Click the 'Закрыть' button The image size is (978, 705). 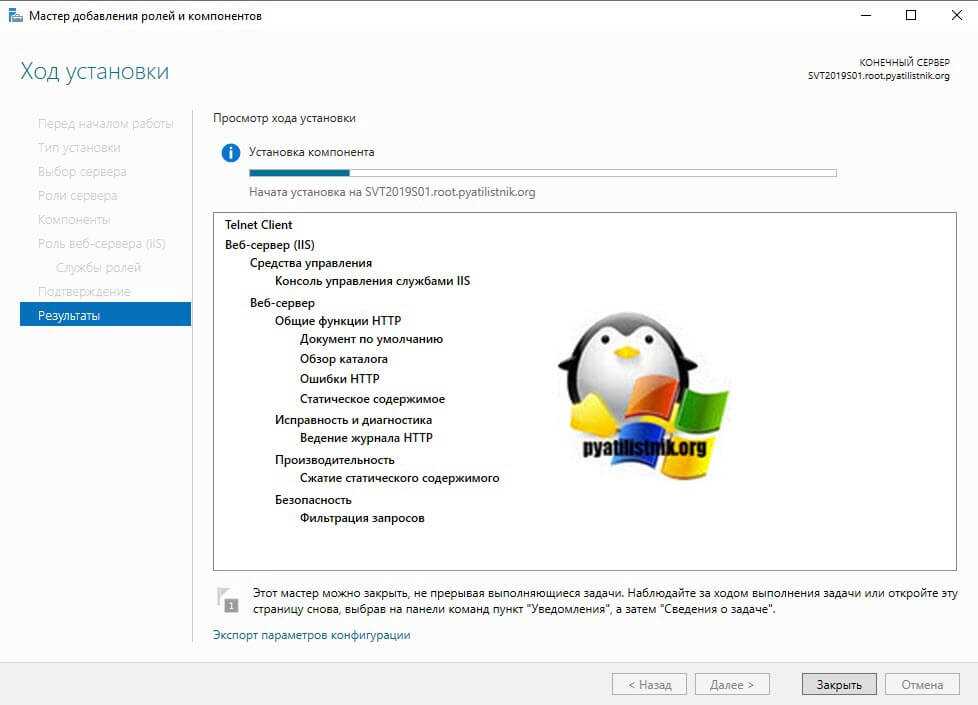click(839, 684)
